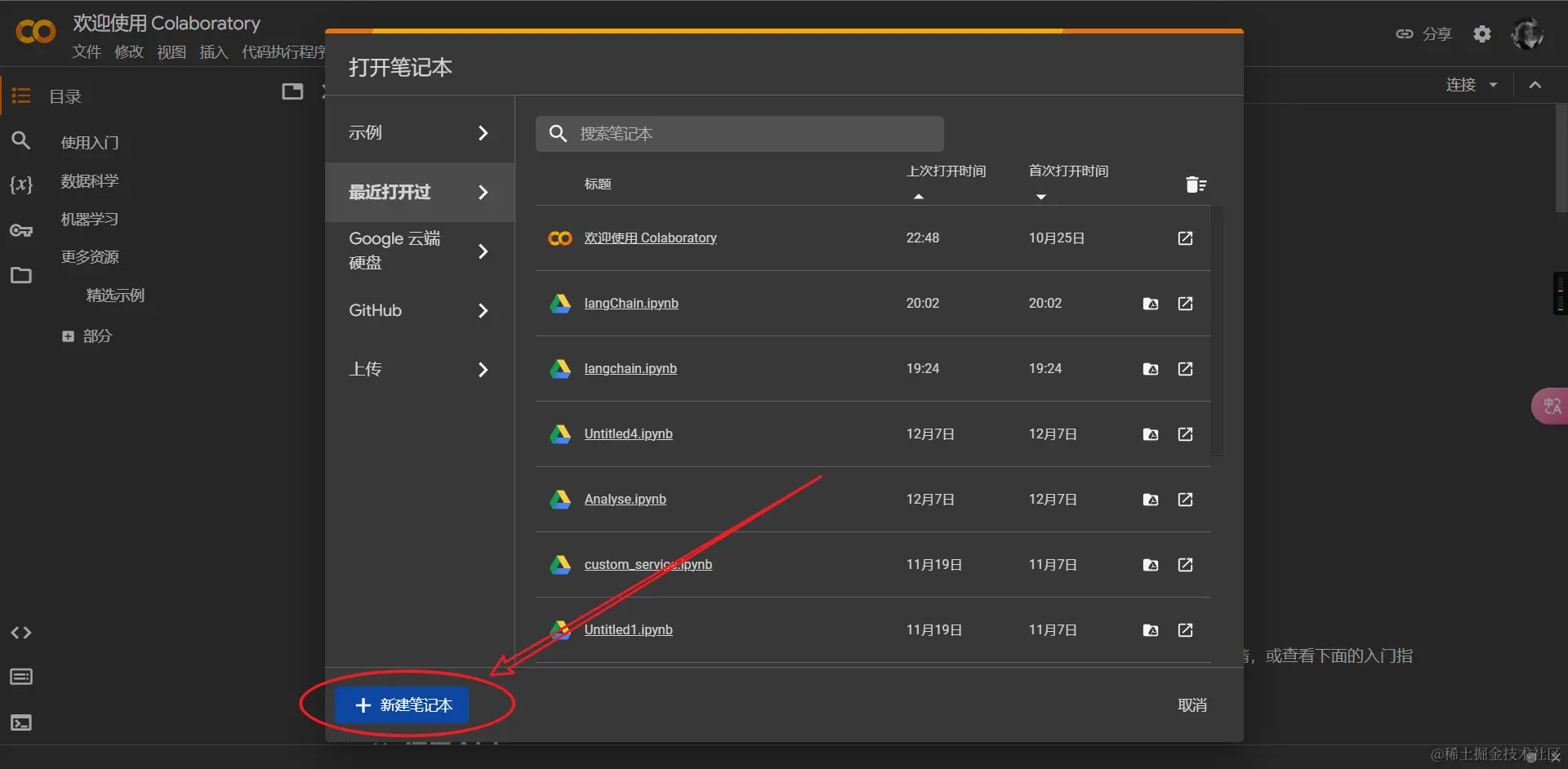Open the 视图 menu
Screen dimensions: 1568x769
171,52
